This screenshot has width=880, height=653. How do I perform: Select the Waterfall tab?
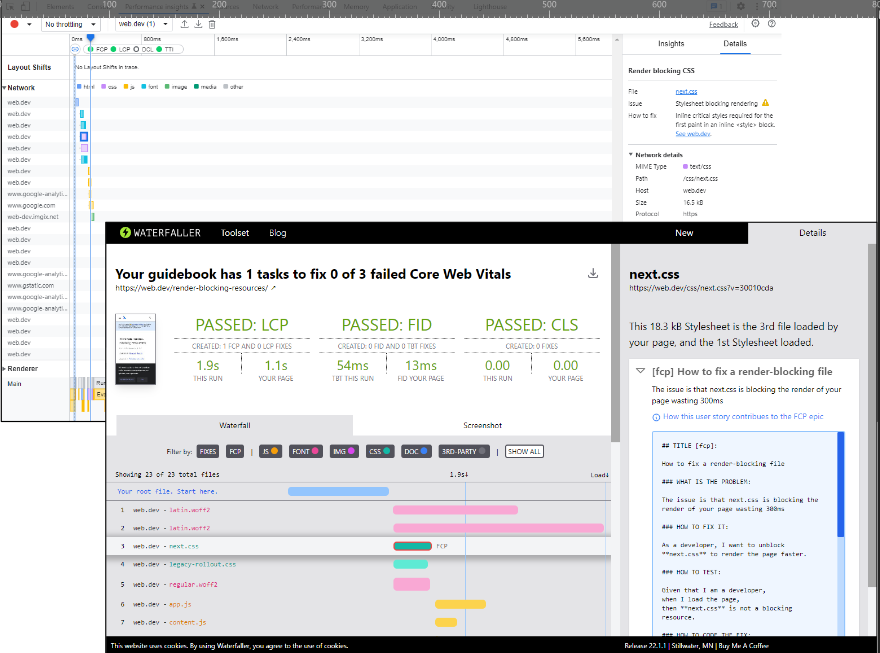click(235, 425)
